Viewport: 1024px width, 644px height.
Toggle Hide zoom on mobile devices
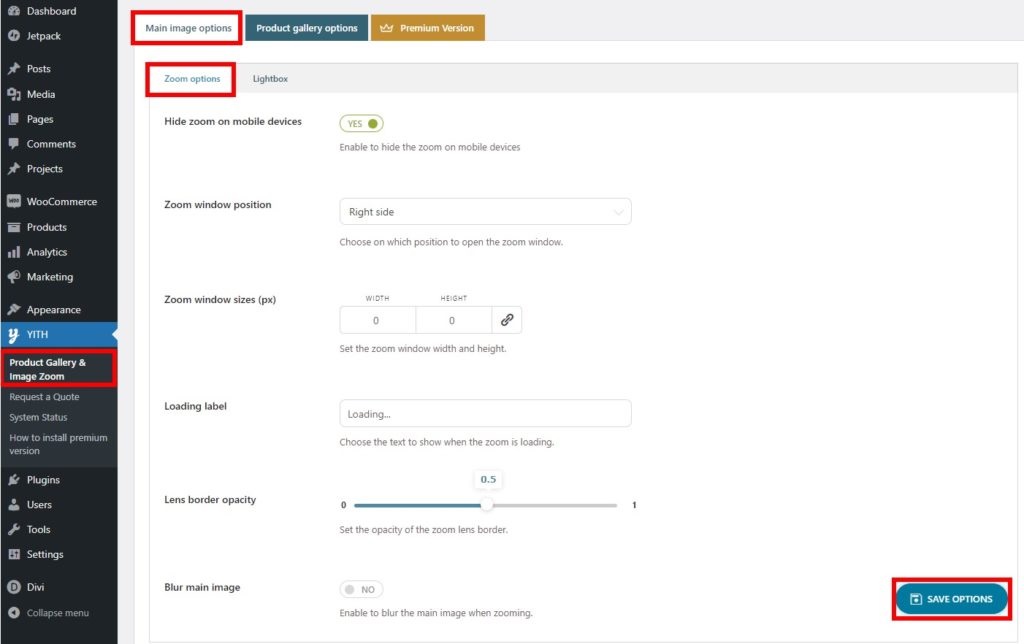click(x=361, y=123)
